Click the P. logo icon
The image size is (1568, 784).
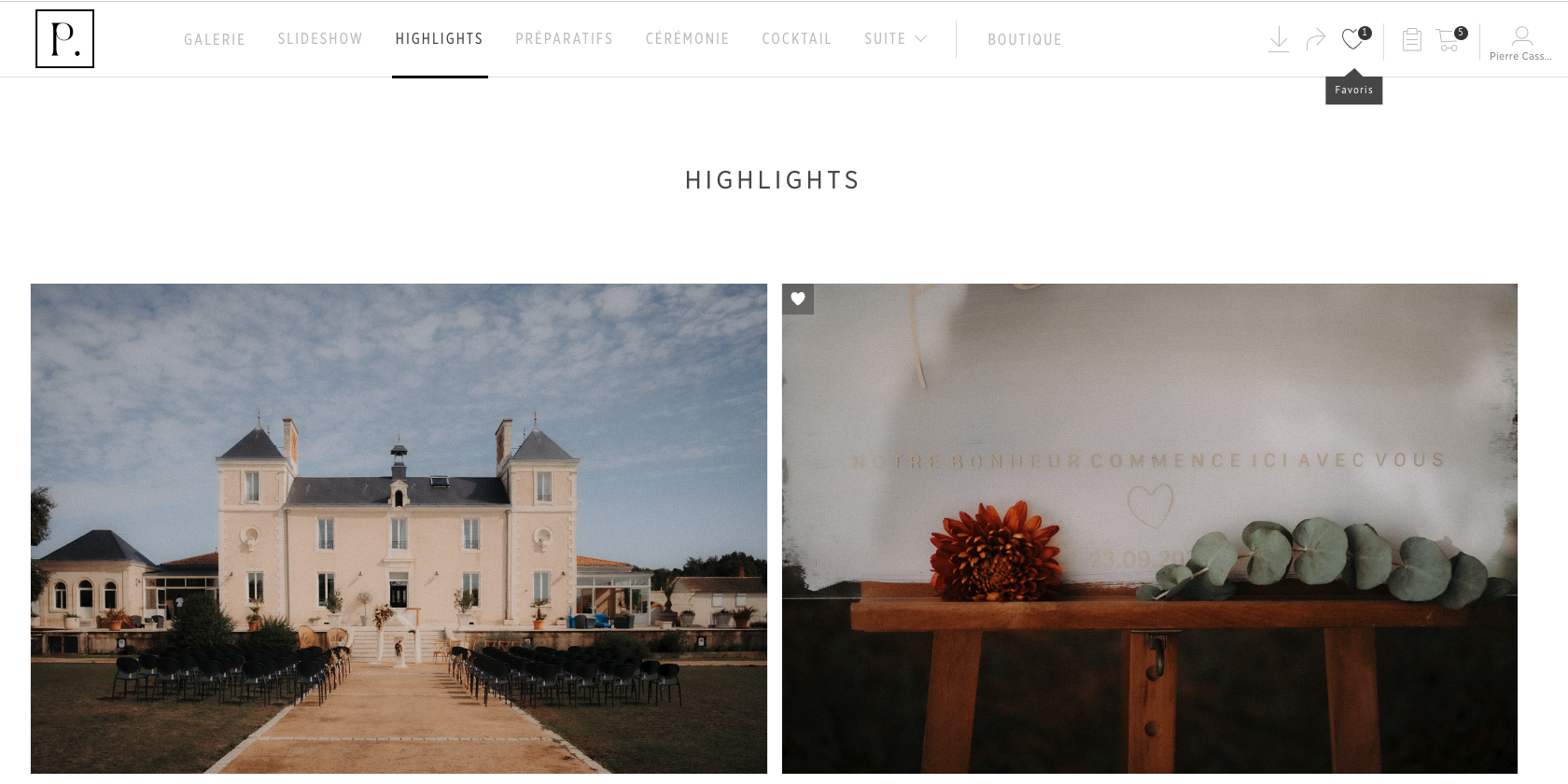point(64,39)
